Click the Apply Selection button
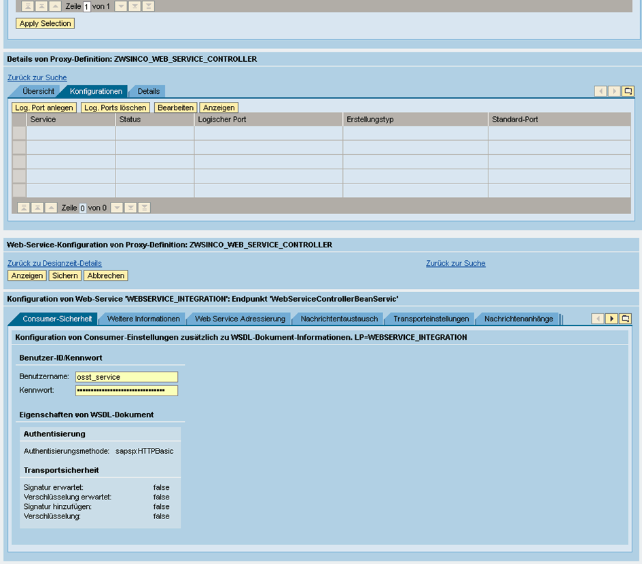The width and height of the screenshot is (642, 564). point(45,23)
